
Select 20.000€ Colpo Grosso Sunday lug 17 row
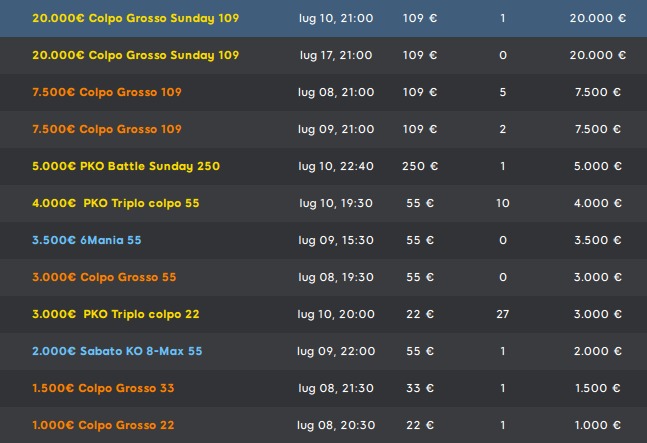135,55
